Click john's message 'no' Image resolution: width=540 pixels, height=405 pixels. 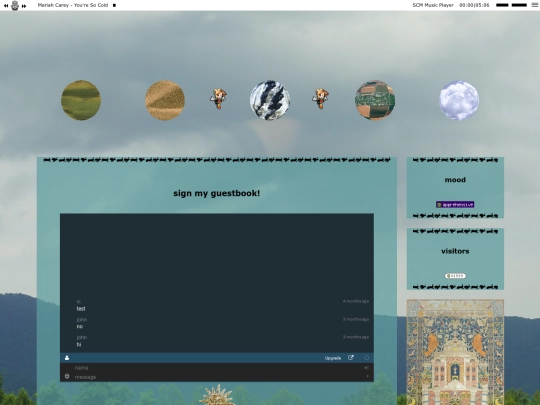point(80,326)
